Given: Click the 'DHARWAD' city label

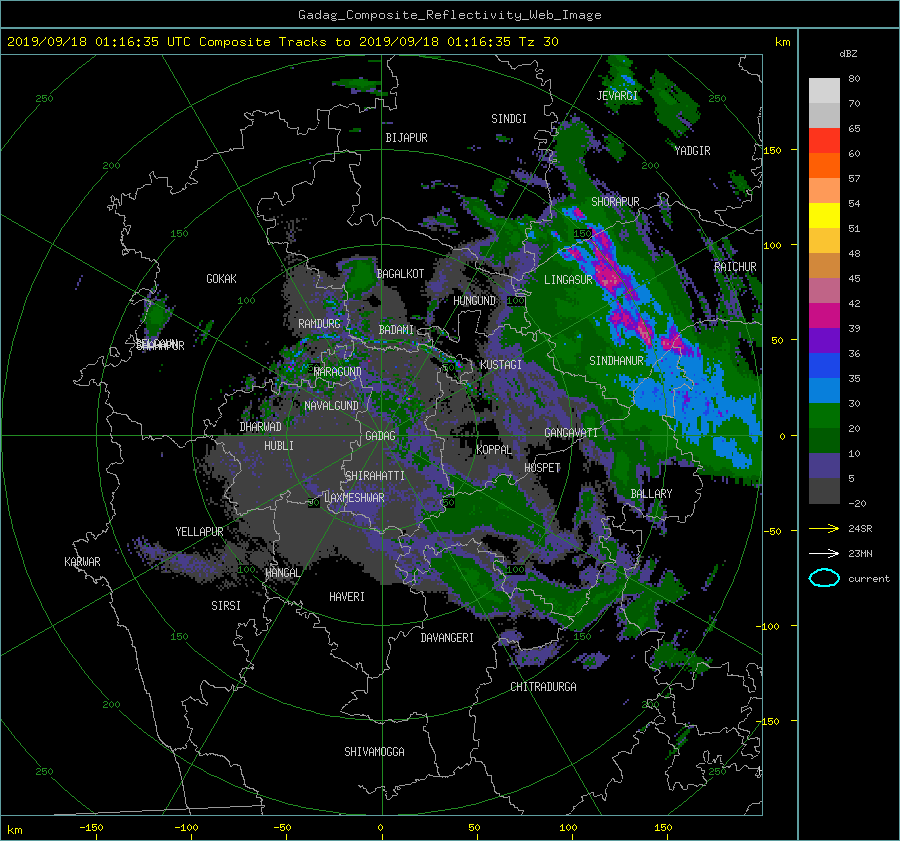Looking at the screenshot, I should point(260,427).
